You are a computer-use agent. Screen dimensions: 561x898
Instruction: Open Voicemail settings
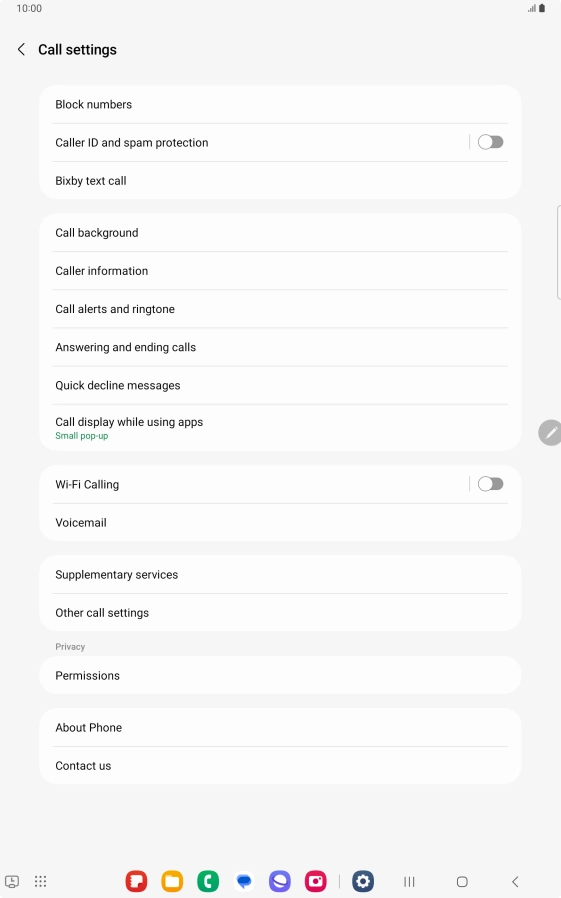(280, 522)
